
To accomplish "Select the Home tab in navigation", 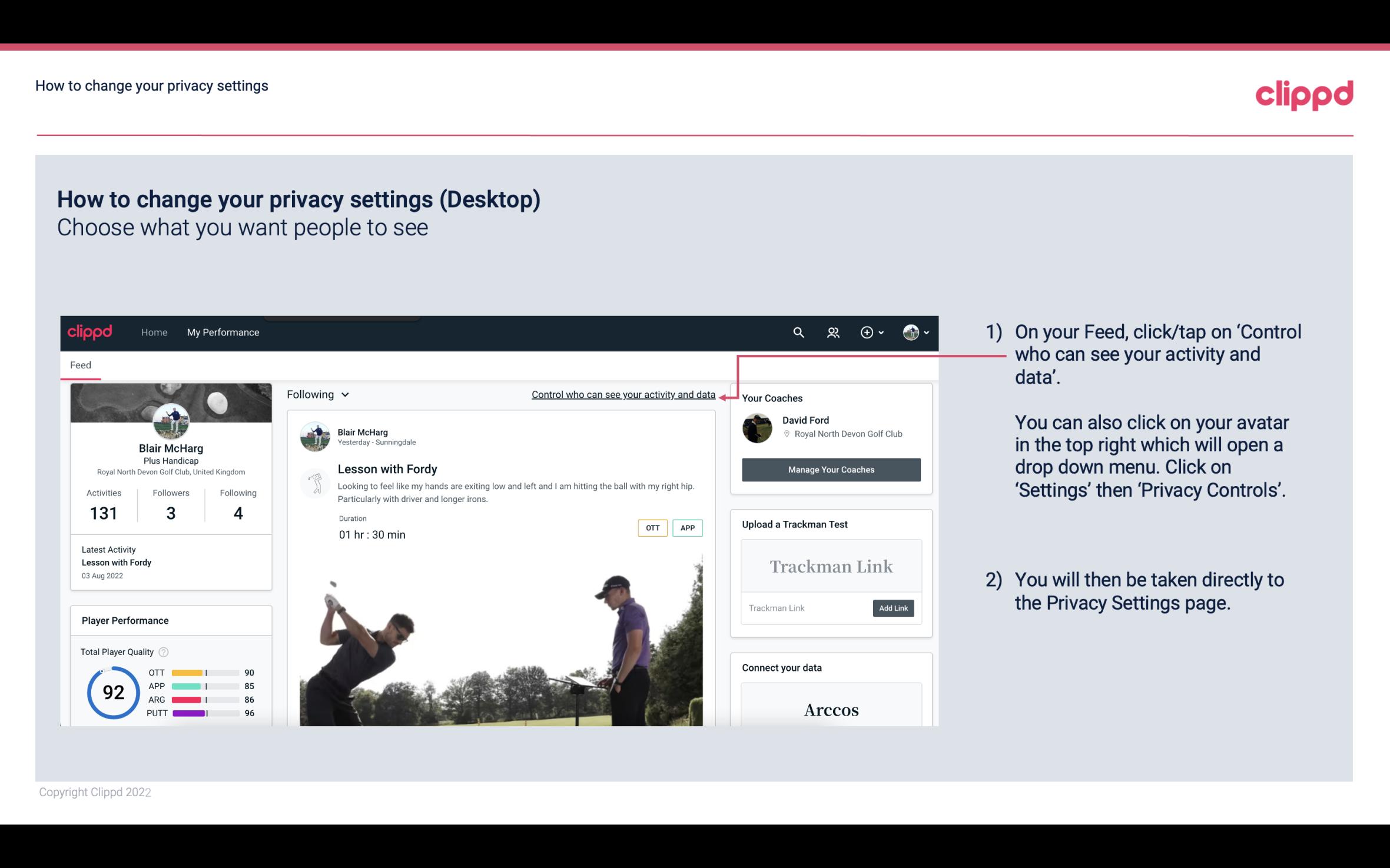I will point(154,332).
